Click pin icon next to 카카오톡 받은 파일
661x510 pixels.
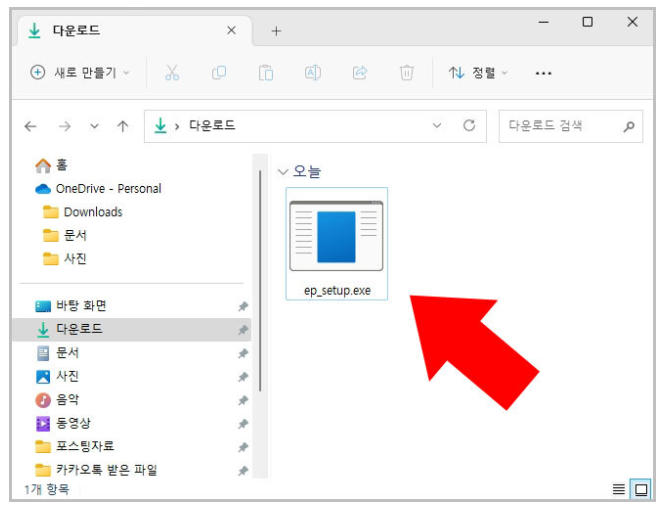(x=243, y=471)
